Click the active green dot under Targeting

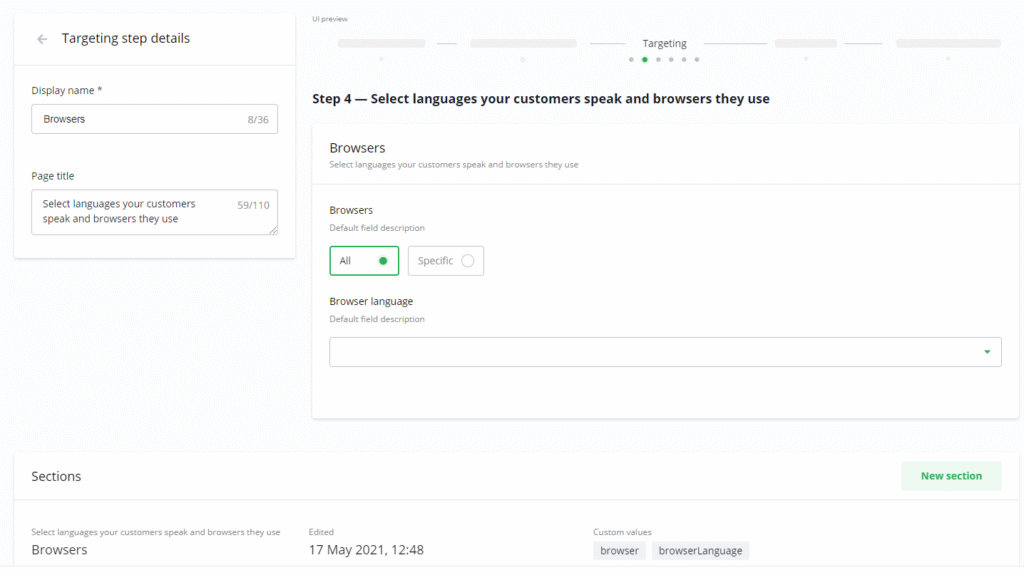point(644,60)
